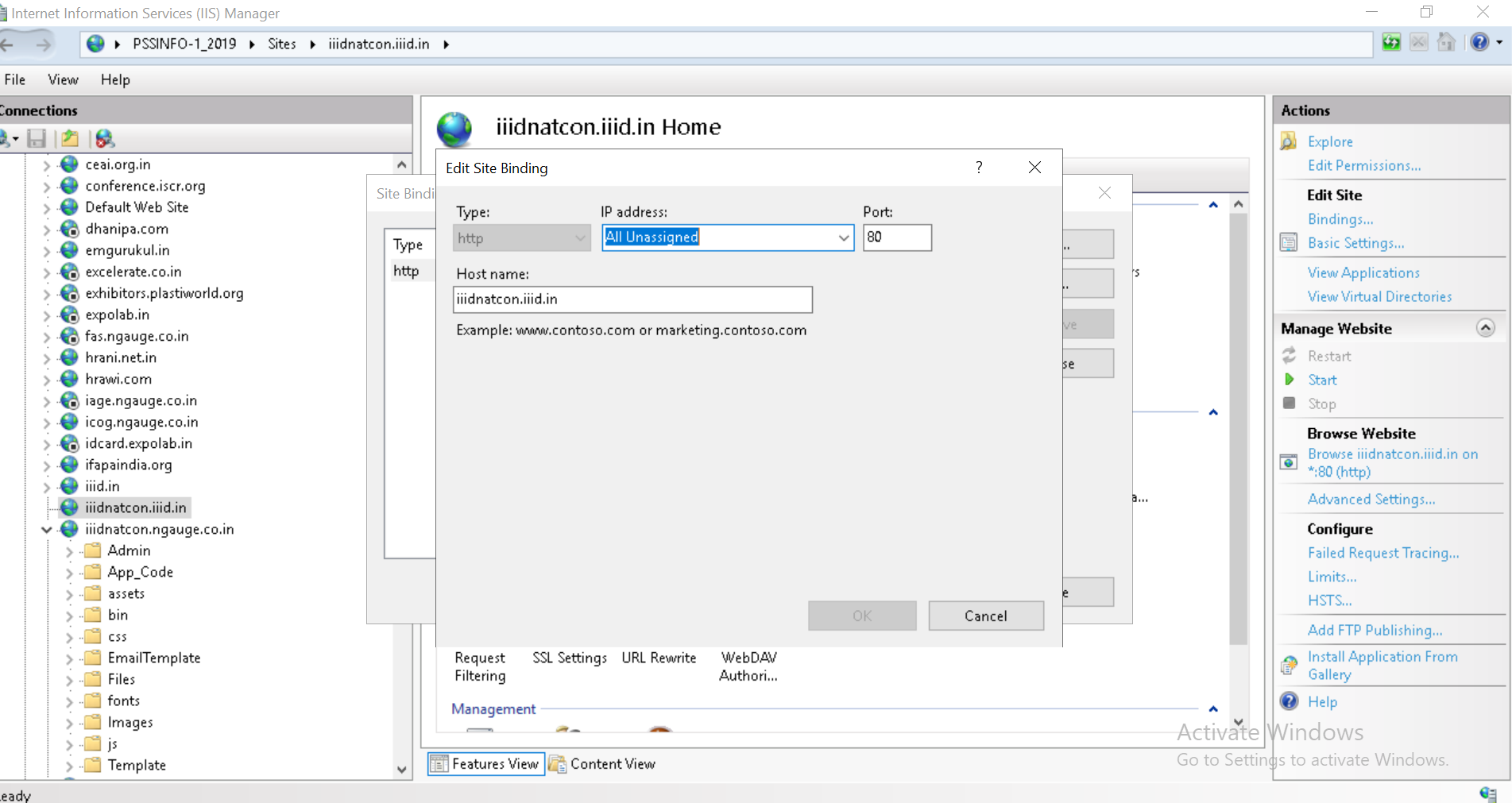1512x803 pixels.
Task: Click the Default Web Site globe icon
Action: click(70, 207)
